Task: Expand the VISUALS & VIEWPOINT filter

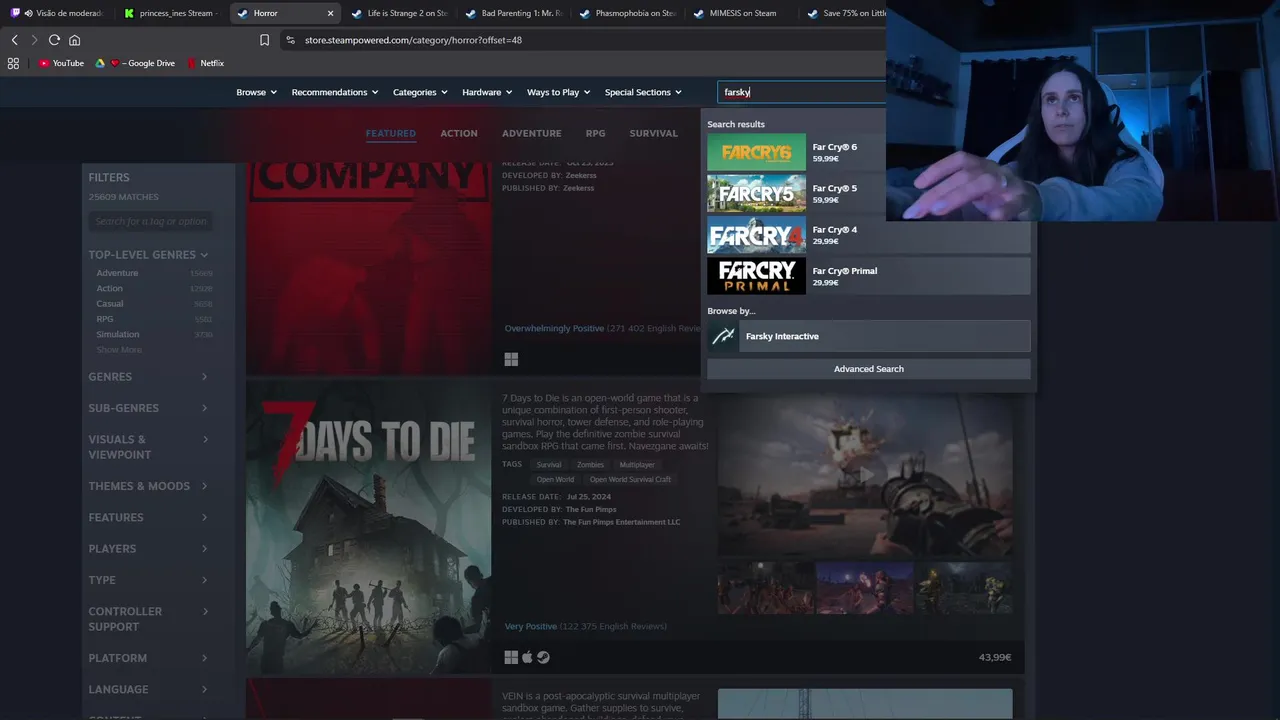Action: (x=148, y=447)
